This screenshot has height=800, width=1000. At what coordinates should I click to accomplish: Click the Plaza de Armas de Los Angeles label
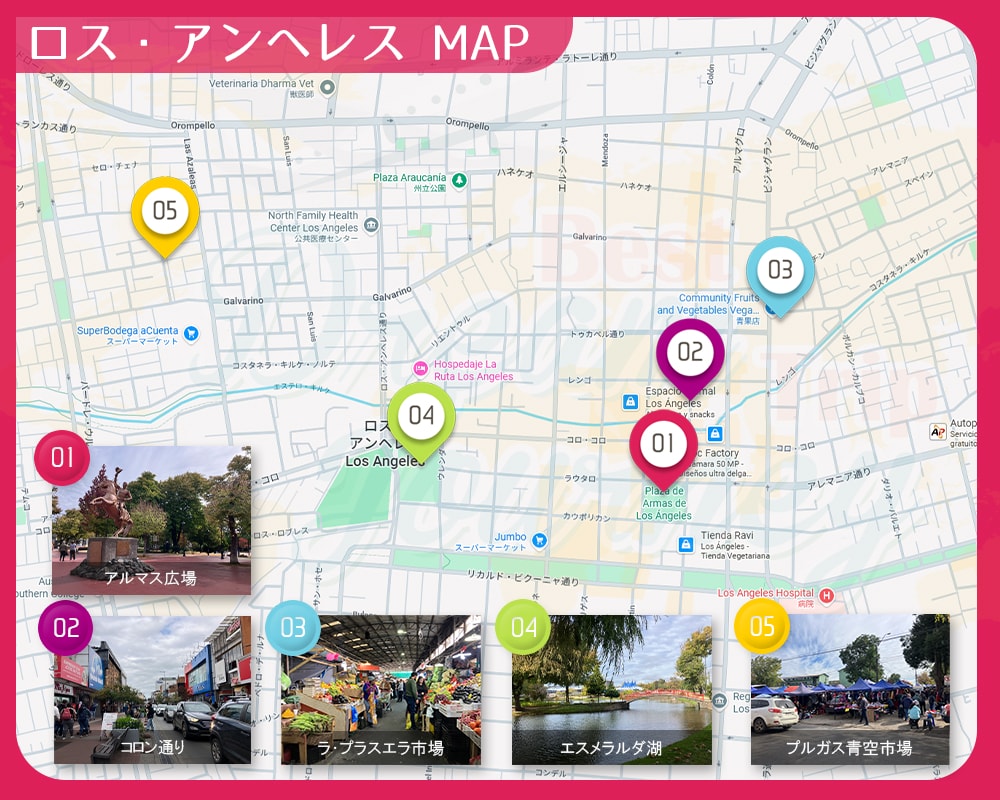[664, 504]
